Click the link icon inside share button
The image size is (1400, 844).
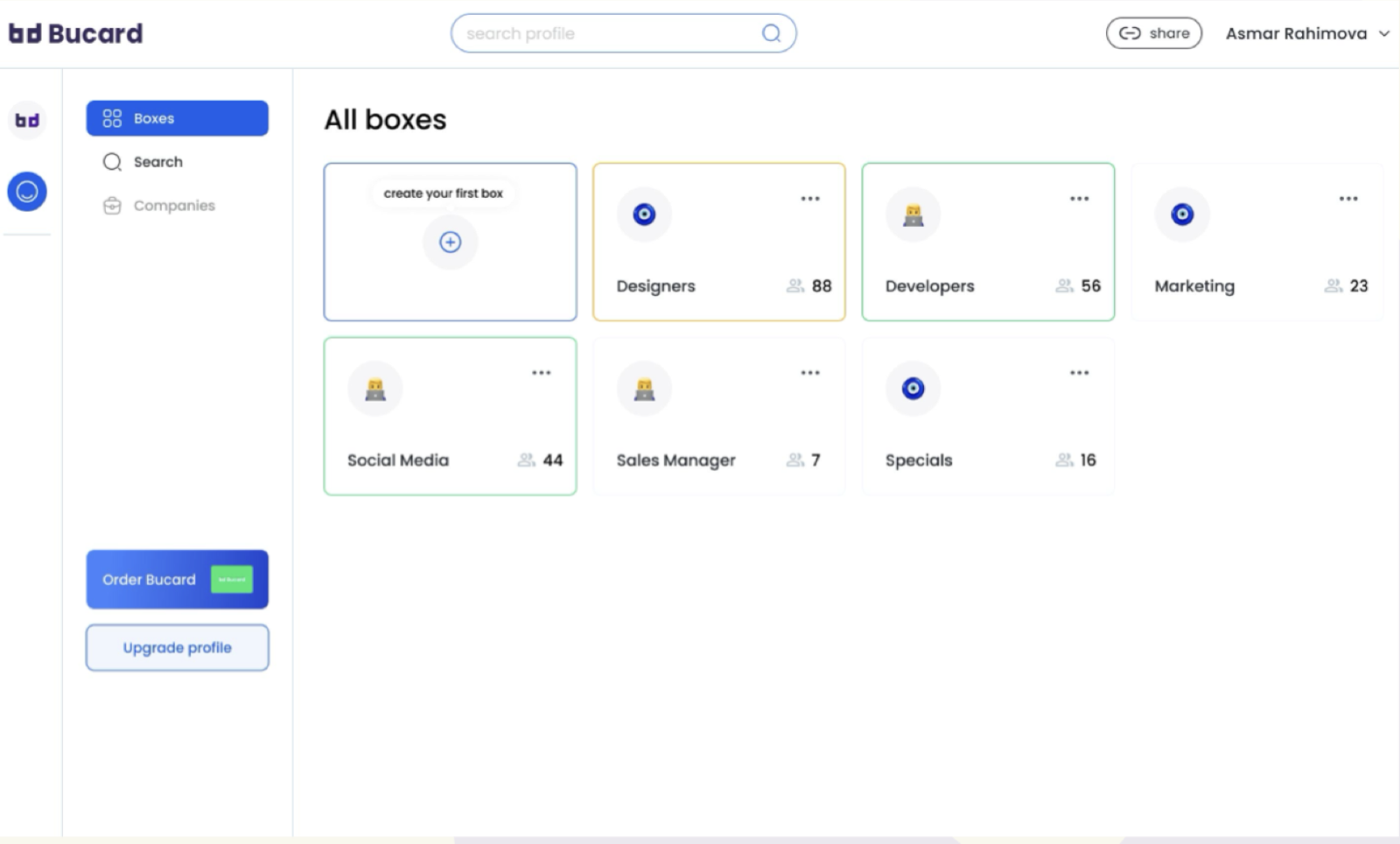coord(1130,33)
